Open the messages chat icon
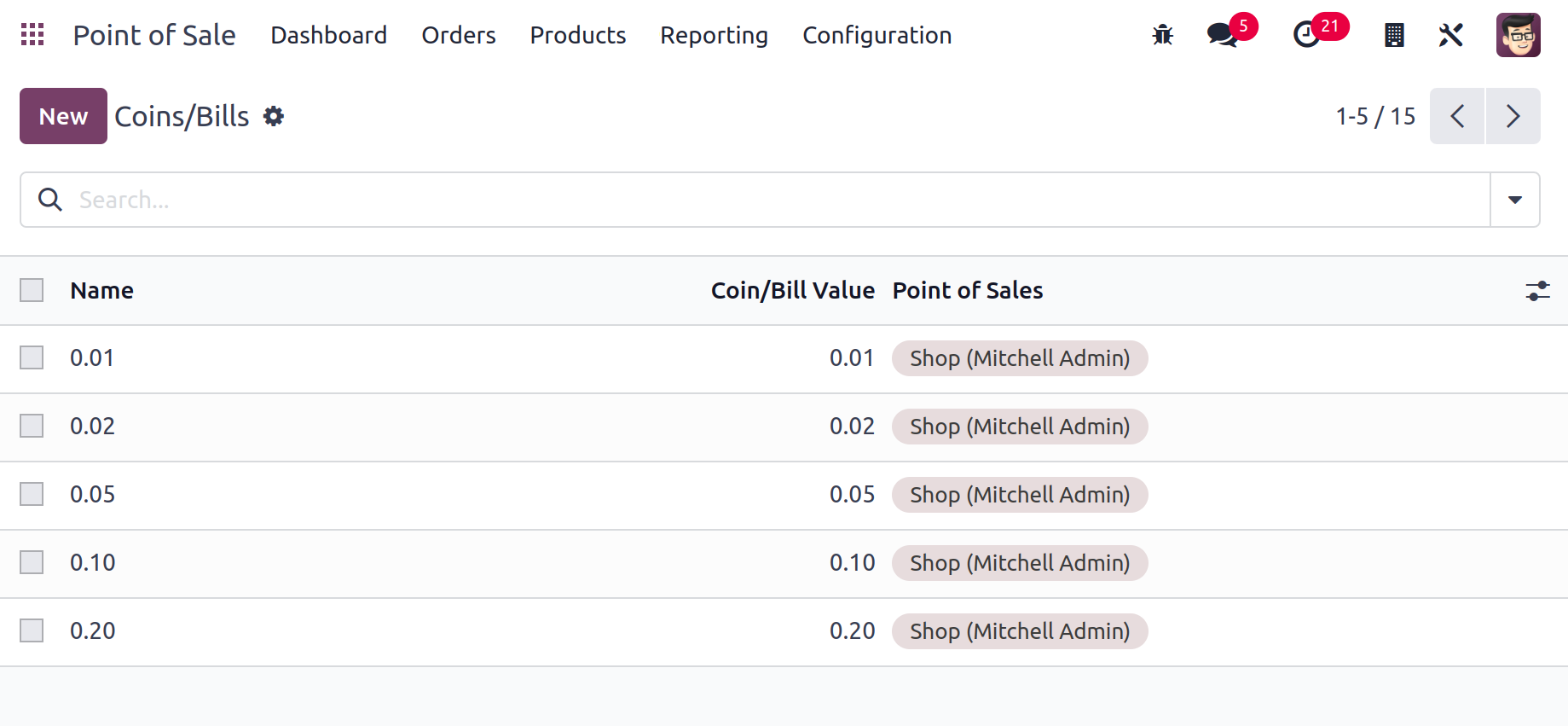This screenshot has width=1568, height=726. 1223,35
